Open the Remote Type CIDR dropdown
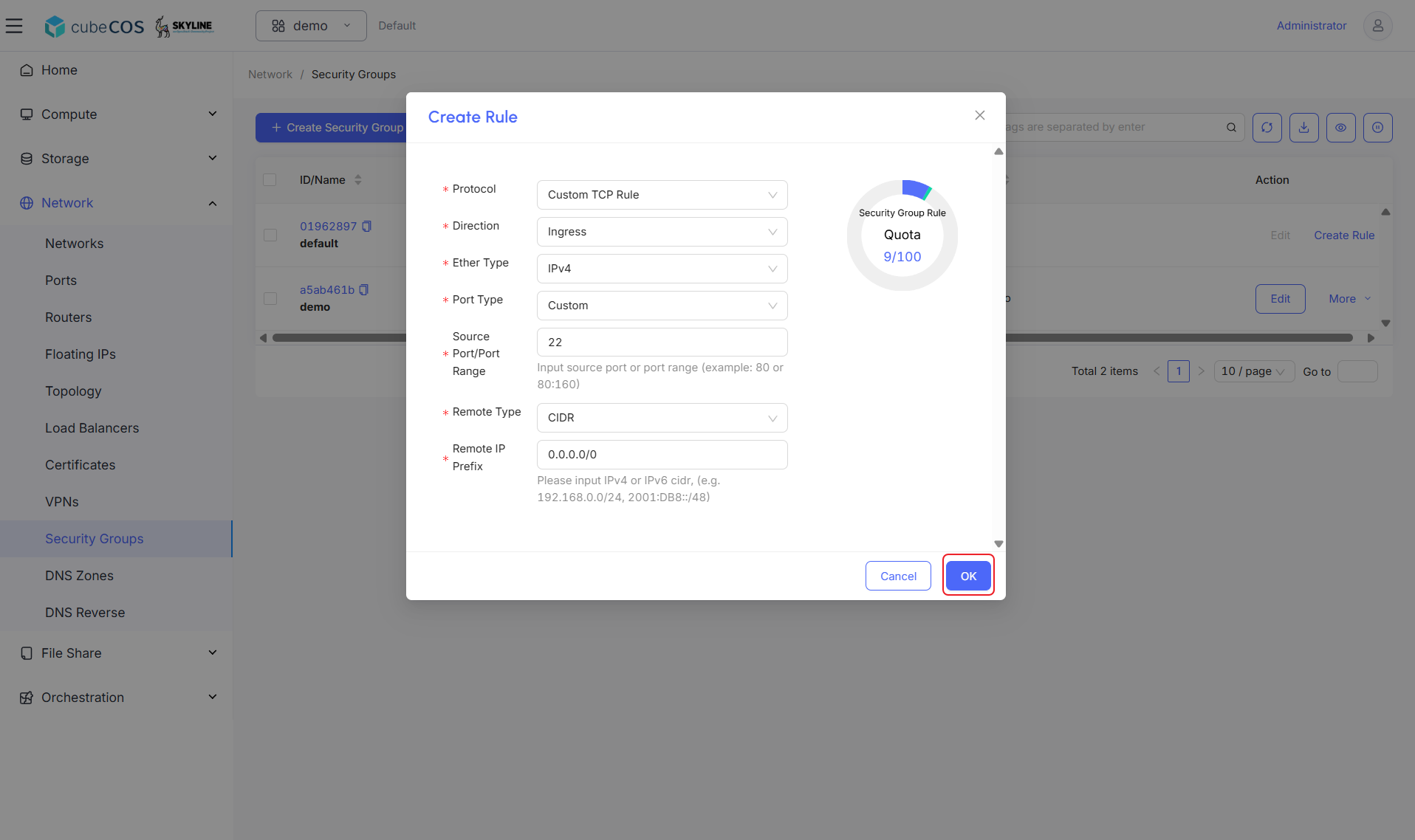Viewport: 1415px width, 840px height. (662, 418)
